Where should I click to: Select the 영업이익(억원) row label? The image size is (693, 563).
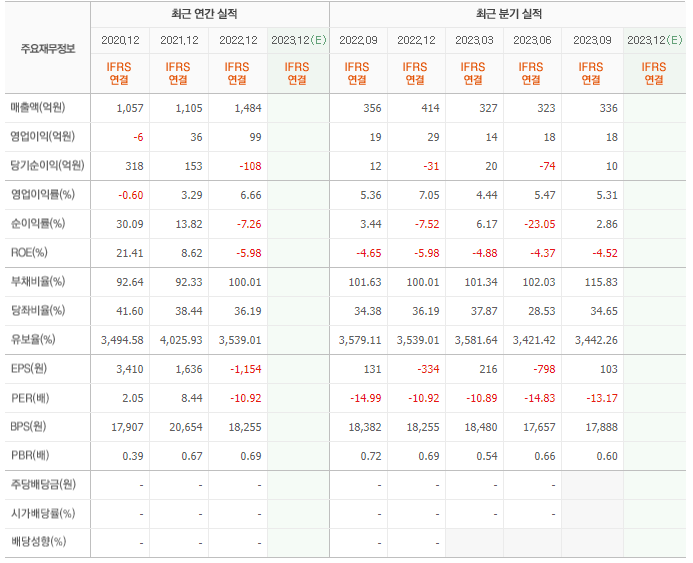pos(42,137)
